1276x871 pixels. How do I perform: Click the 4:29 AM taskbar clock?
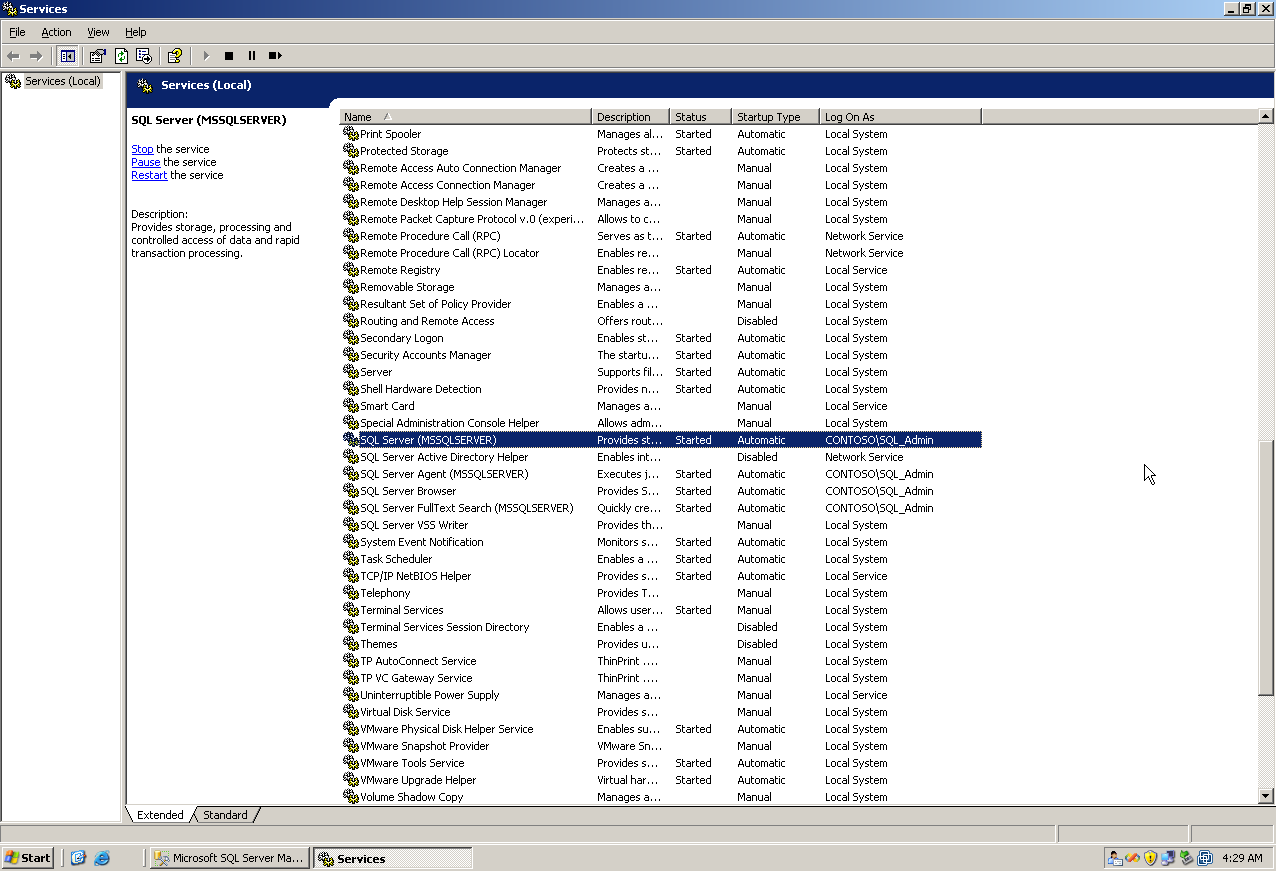[1242, 858]
